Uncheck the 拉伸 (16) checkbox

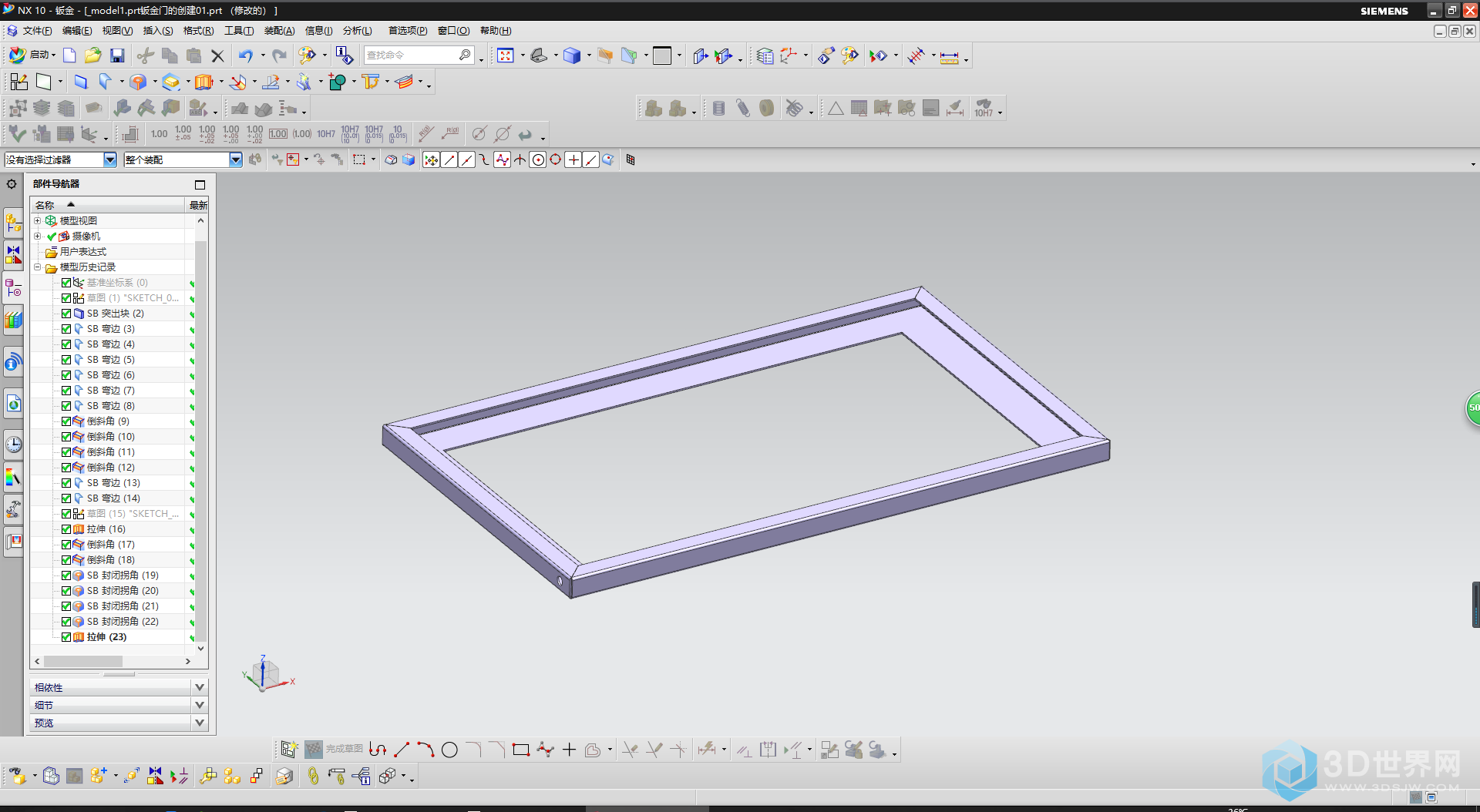66,529
